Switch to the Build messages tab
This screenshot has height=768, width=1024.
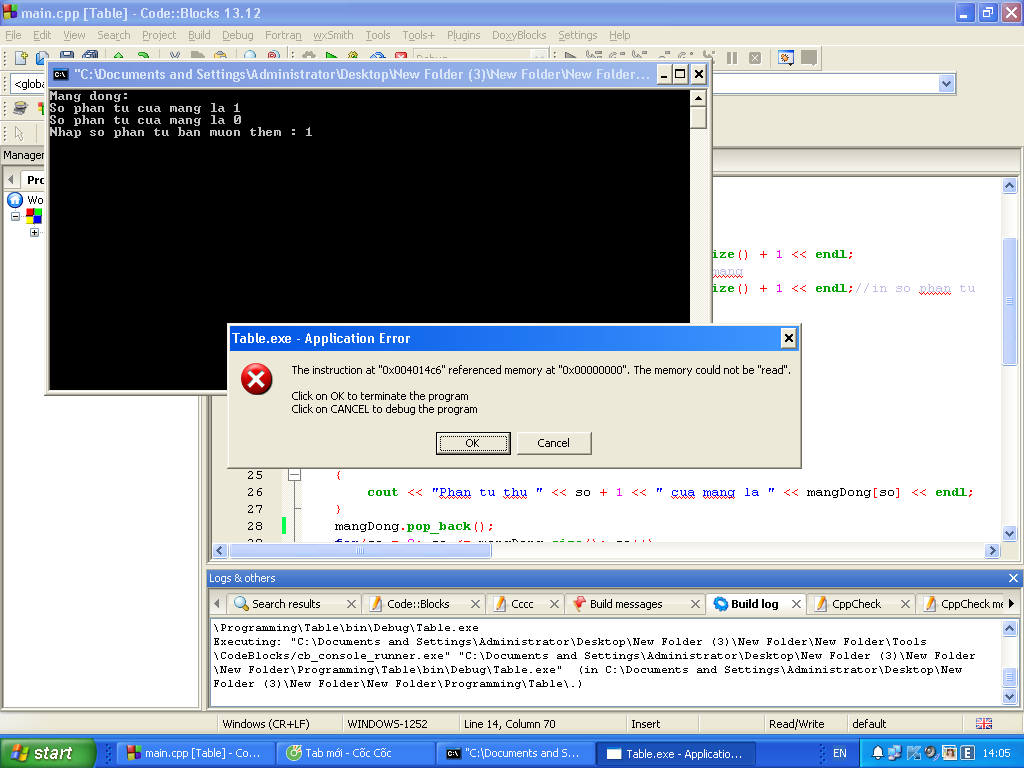[625, 604]
